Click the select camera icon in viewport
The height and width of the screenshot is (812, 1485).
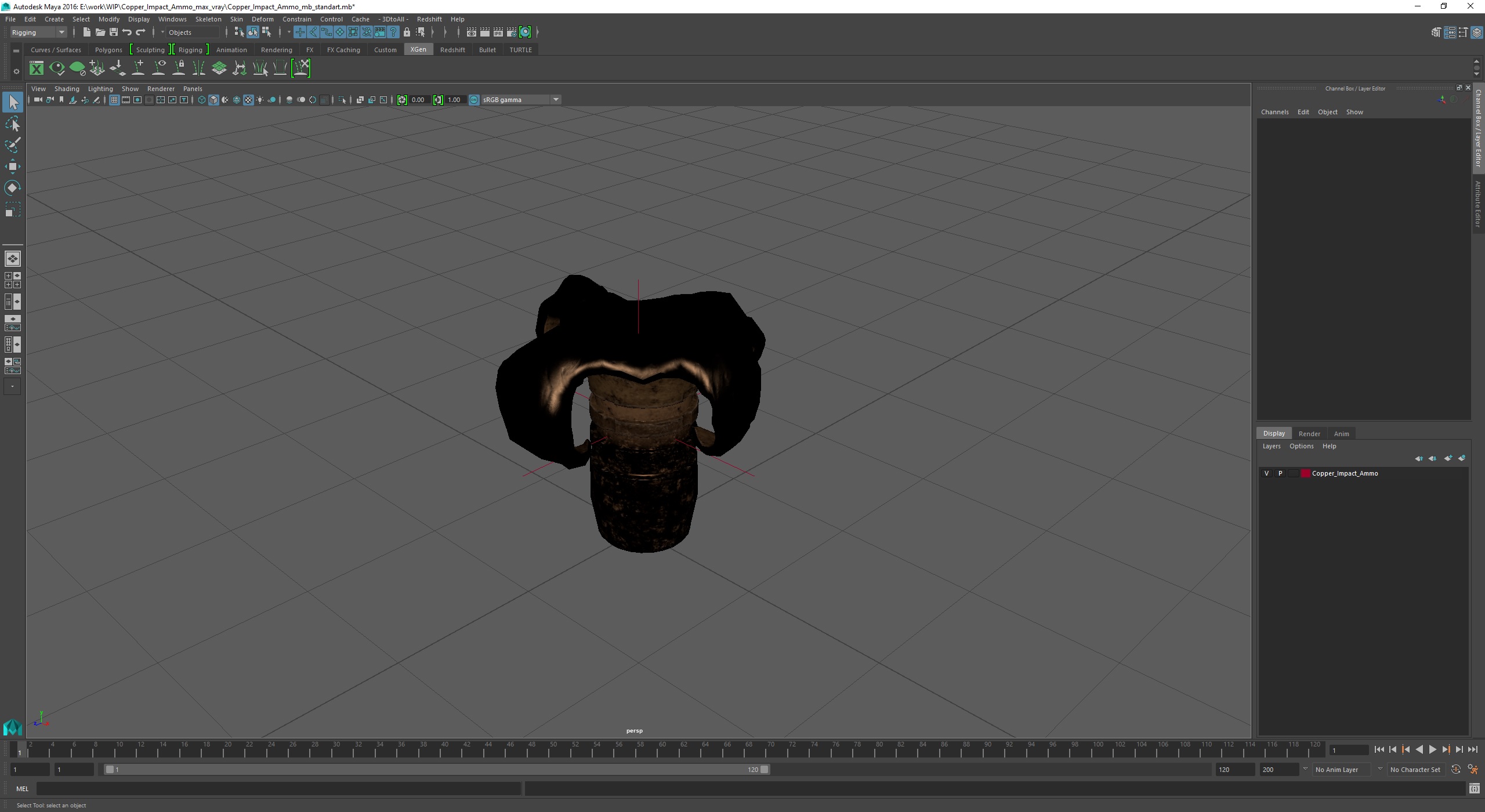click(38, 100)
